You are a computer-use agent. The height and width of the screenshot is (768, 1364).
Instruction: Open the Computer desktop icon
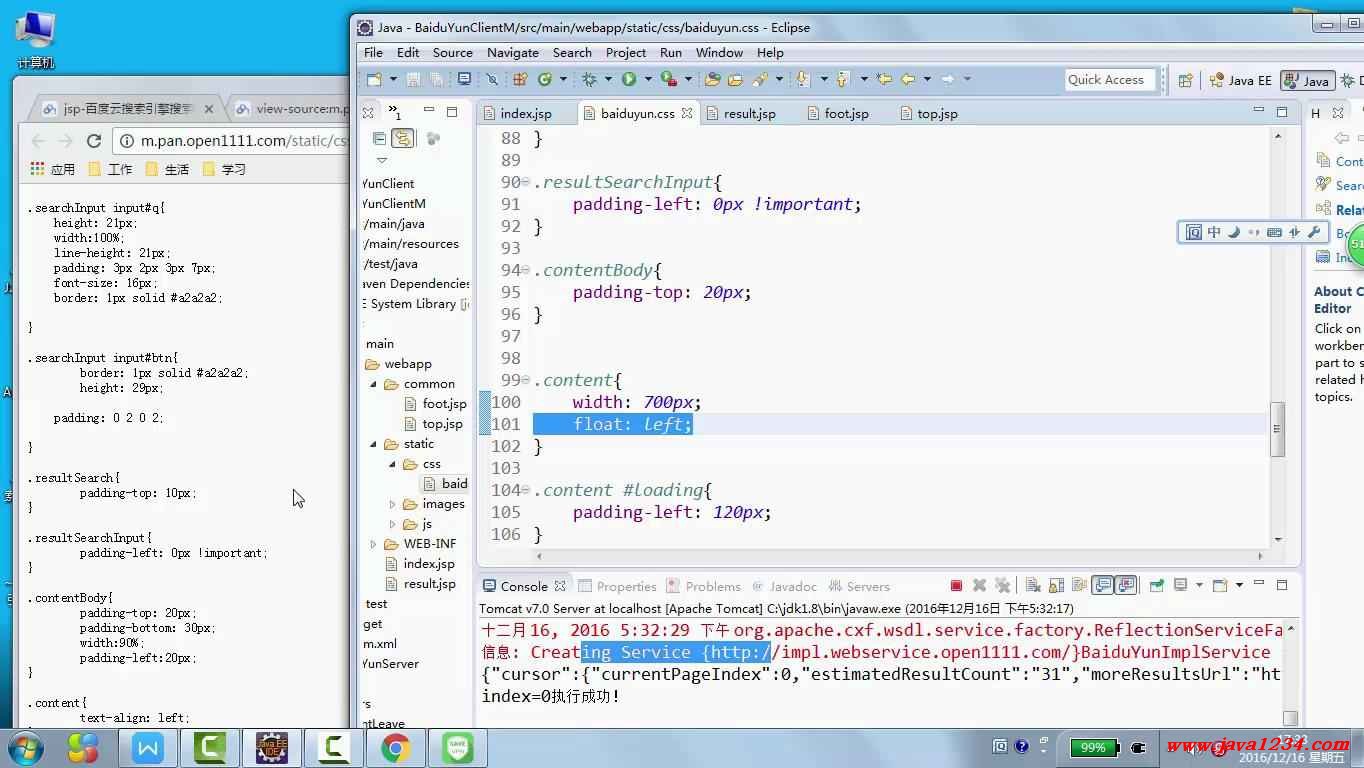tap(36, 40)
